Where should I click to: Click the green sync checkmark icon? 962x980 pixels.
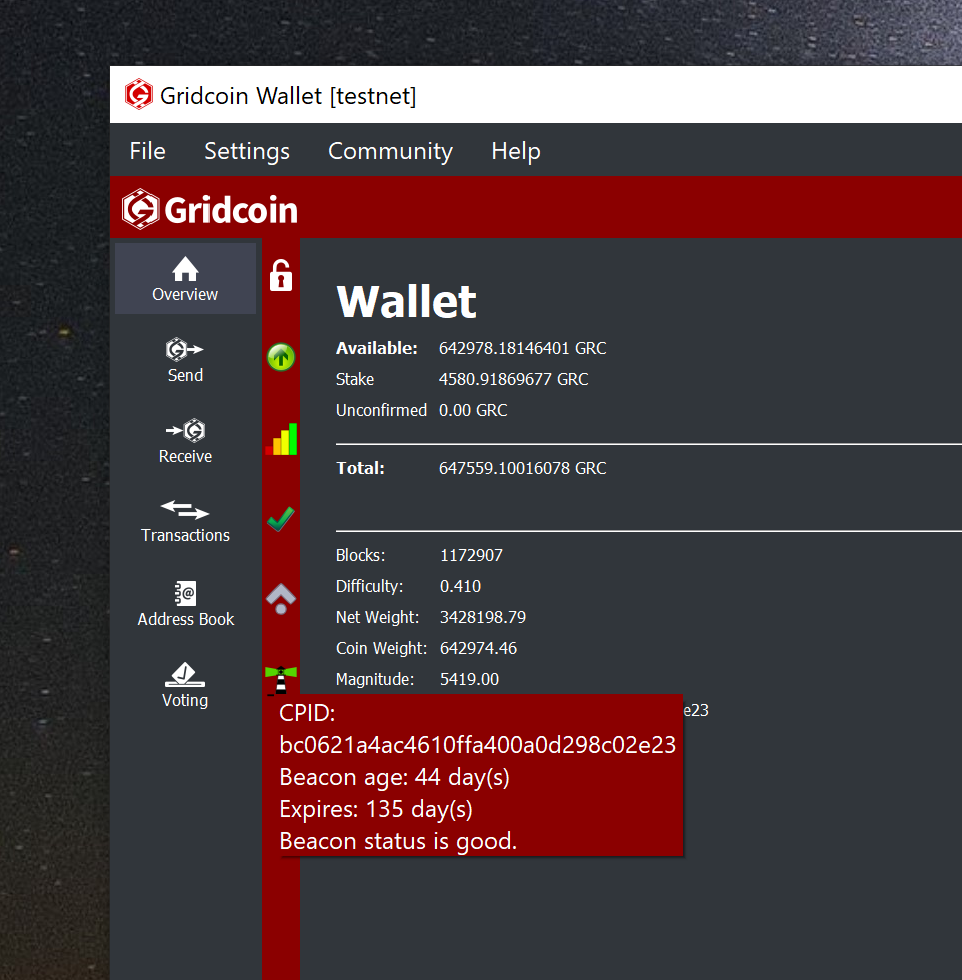point(281,519)
